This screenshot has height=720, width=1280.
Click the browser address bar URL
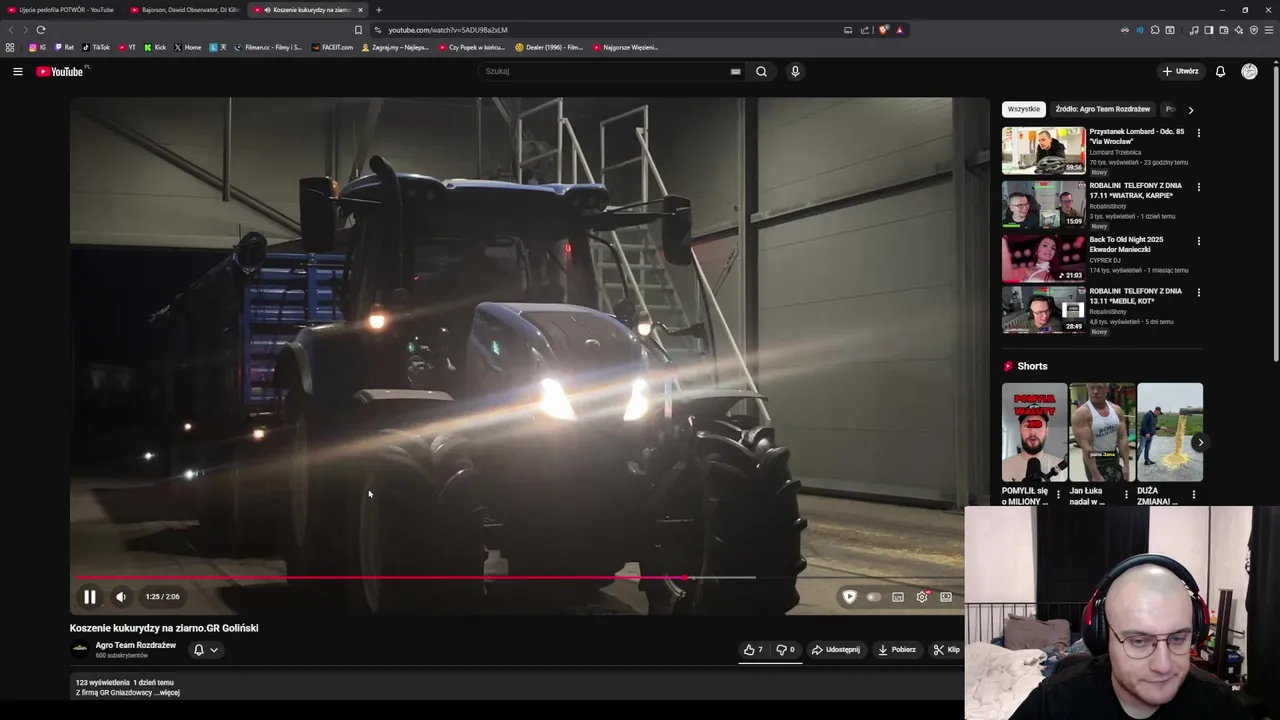click(447, 30)
